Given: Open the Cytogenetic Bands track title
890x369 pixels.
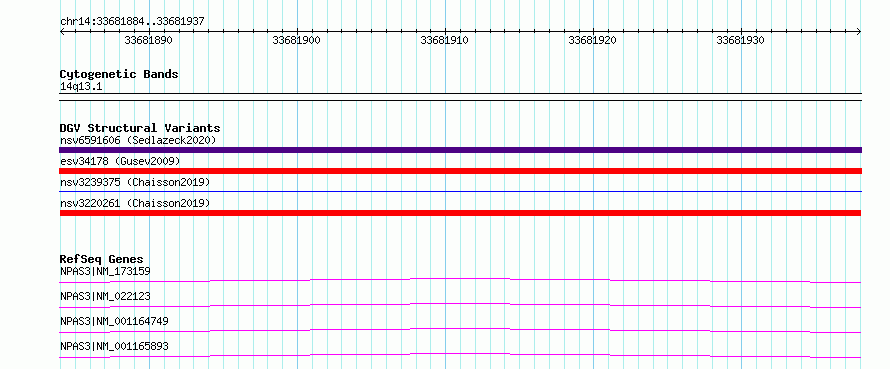Looking at the screenshot, I should pyautogui.click(x=119, y=74).
